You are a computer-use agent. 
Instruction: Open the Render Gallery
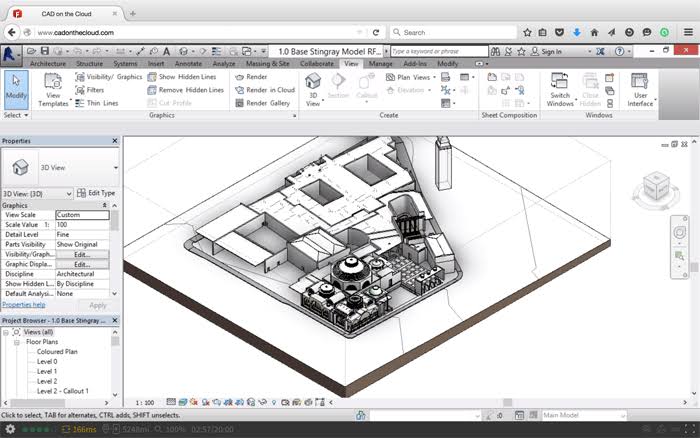coord(262,103)
